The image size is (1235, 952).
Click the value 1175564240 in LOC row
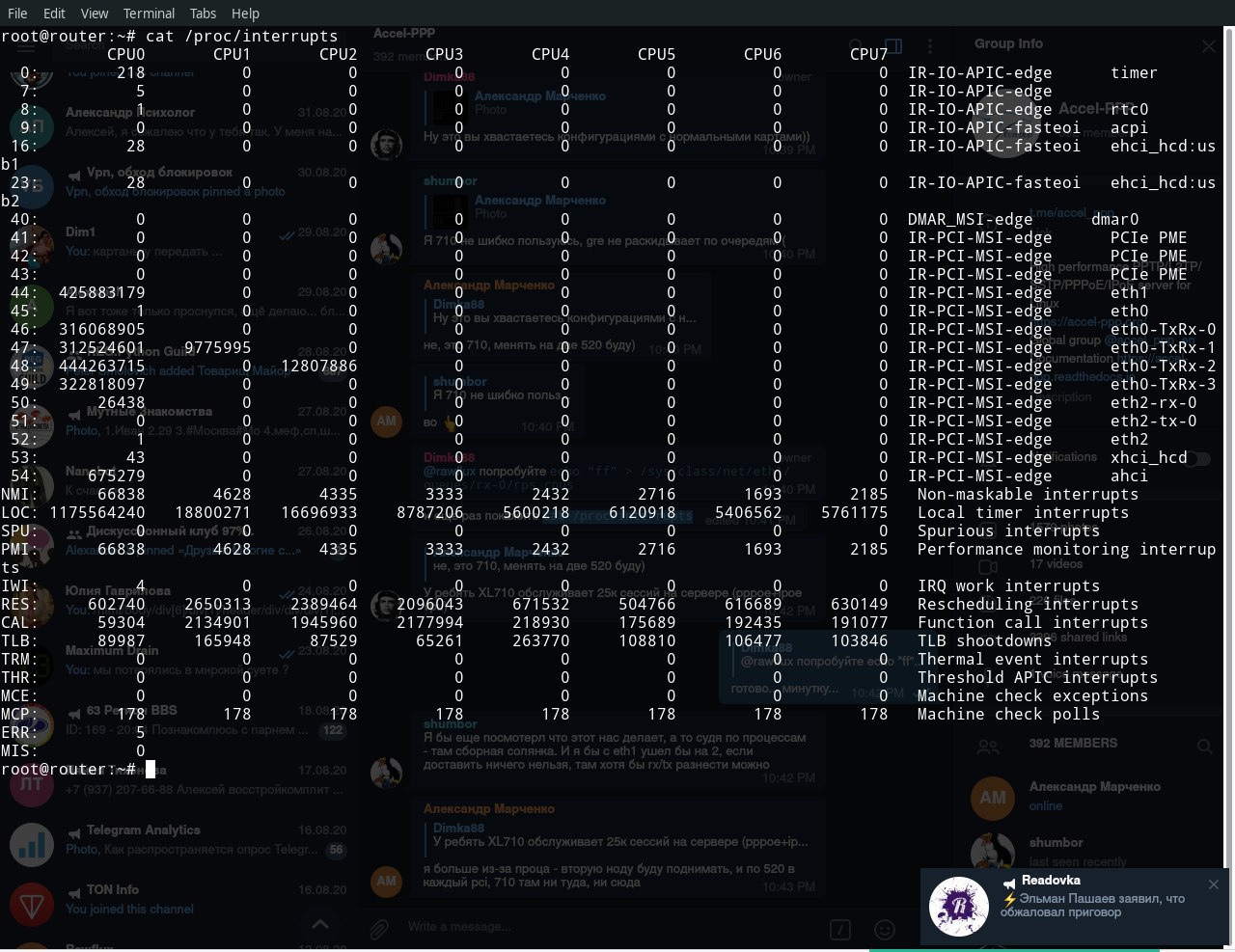[x=96, y=513]
